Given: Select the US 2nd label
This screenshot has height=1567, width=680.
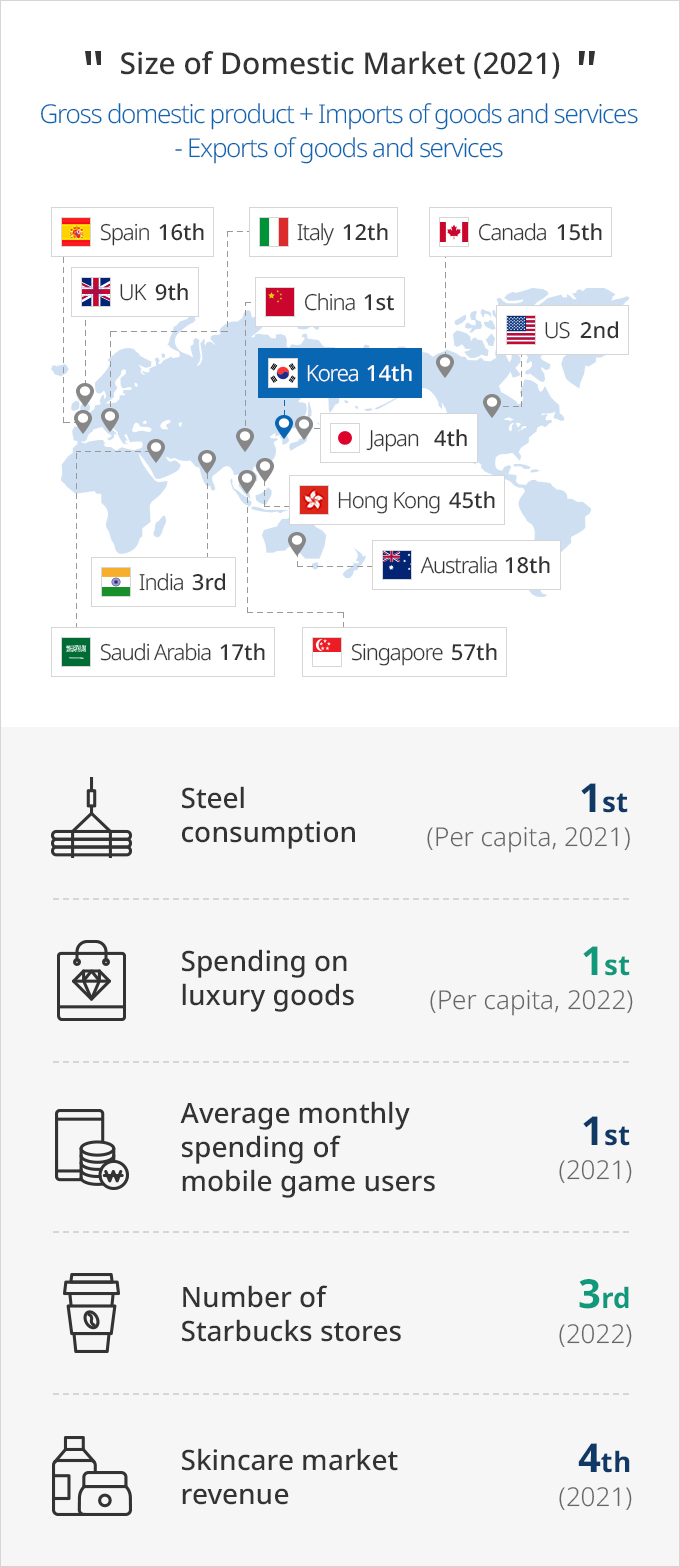Looking at the screenshot, I should point(562,330).
